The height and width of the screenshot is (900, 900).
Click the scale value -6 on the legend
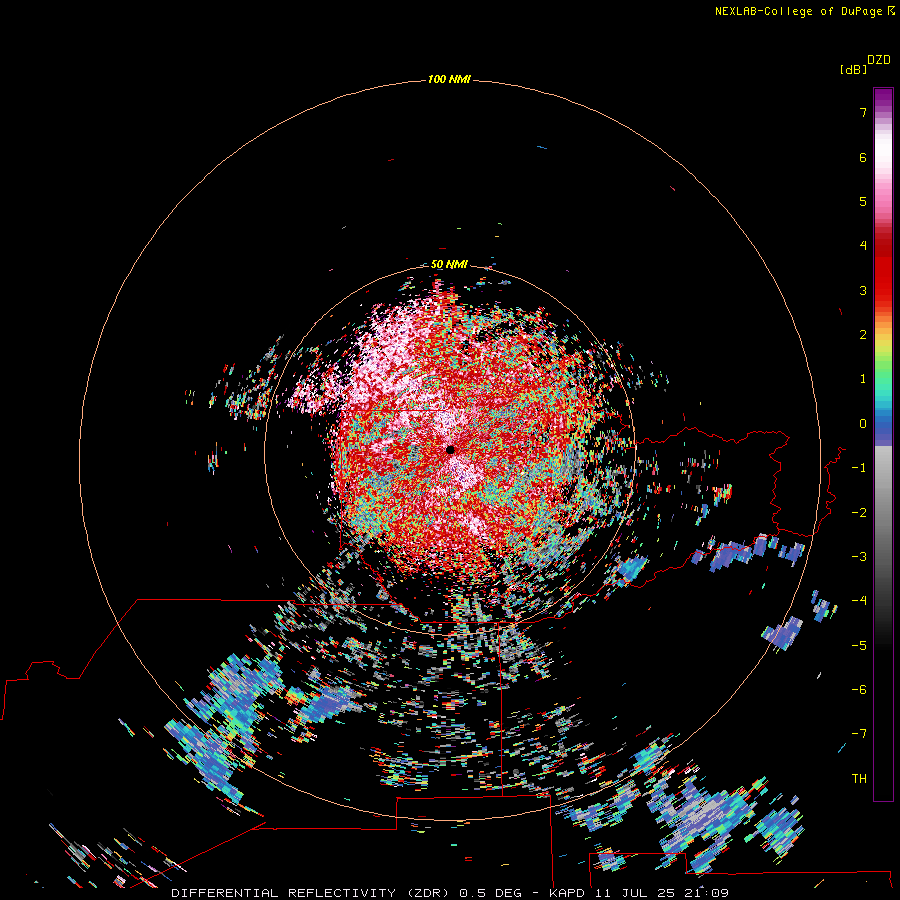[x=859, y=690]
